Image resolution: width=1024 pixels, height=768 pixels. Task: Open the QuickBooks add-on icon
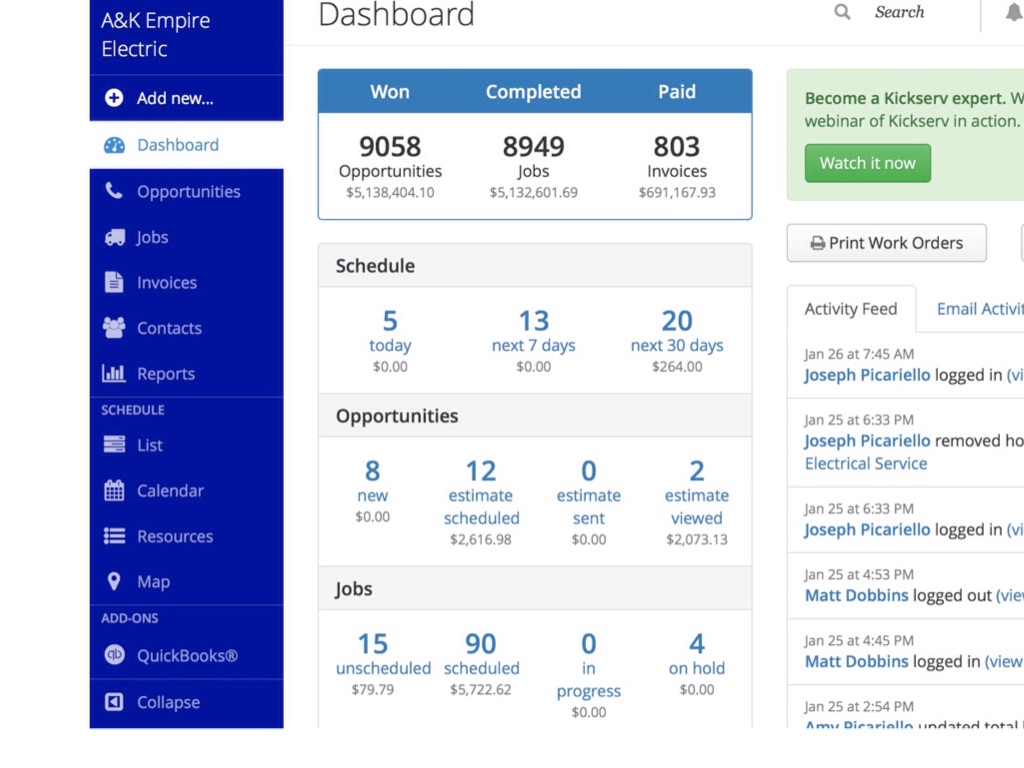114,656
